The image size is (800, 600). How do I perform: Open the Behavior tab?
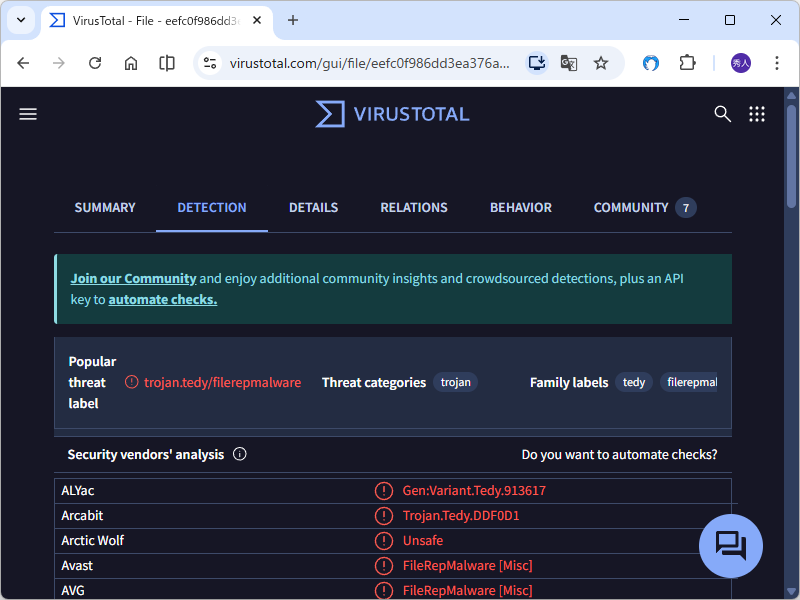coord(520,207)
